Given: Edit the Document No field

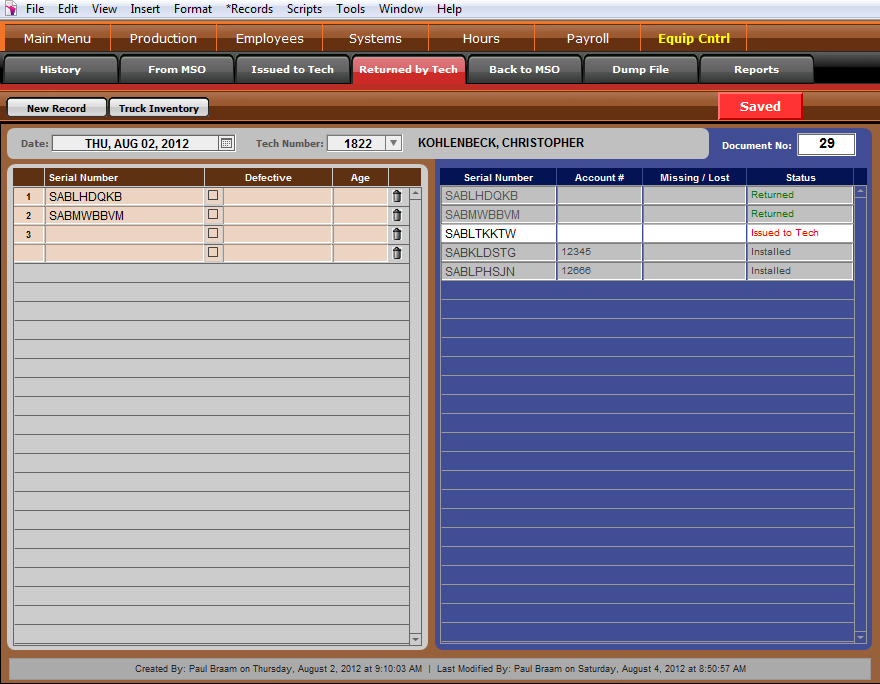Looking at the screenshot, I should click(x=826, y=144).
